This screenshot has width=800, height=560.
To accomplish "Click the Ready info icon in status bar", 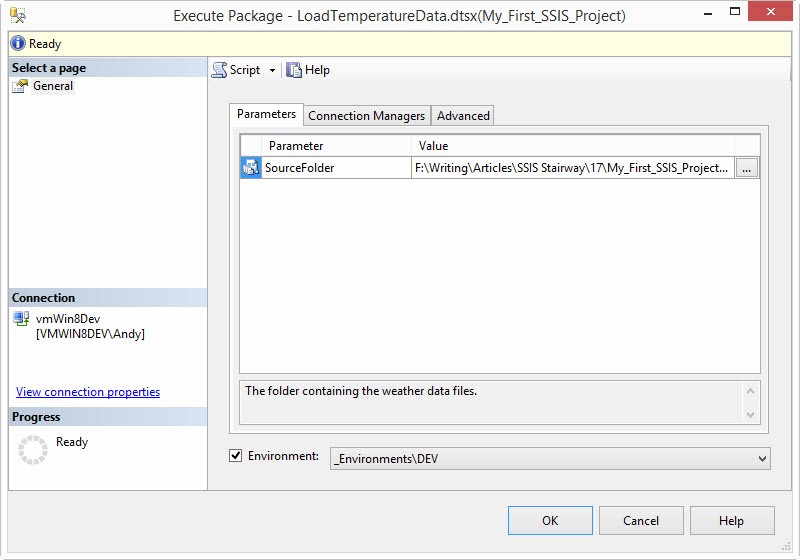I will pyautogui.click(x=18, y=44).
